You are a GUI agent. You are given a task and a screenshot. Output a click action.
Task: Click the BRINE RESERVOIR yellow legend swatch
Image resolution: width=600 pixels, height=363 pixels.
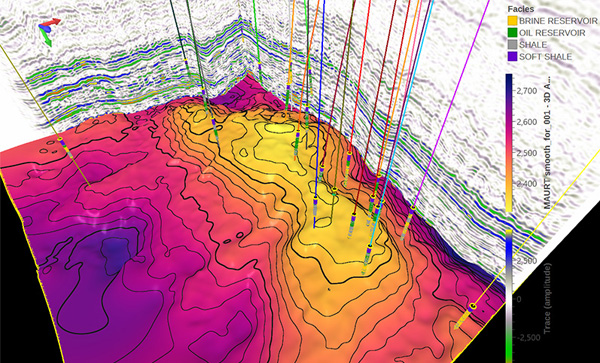512,21
